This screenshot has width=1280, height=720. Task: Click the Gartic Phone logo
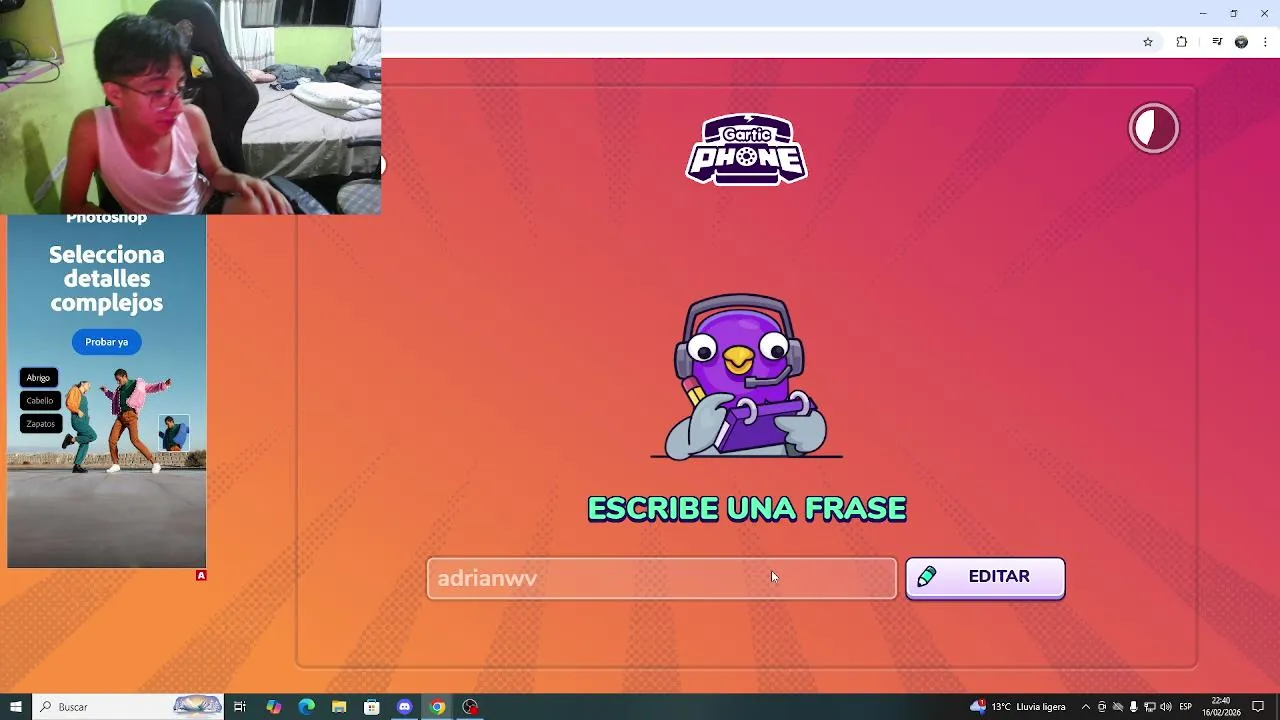point(746,149)
